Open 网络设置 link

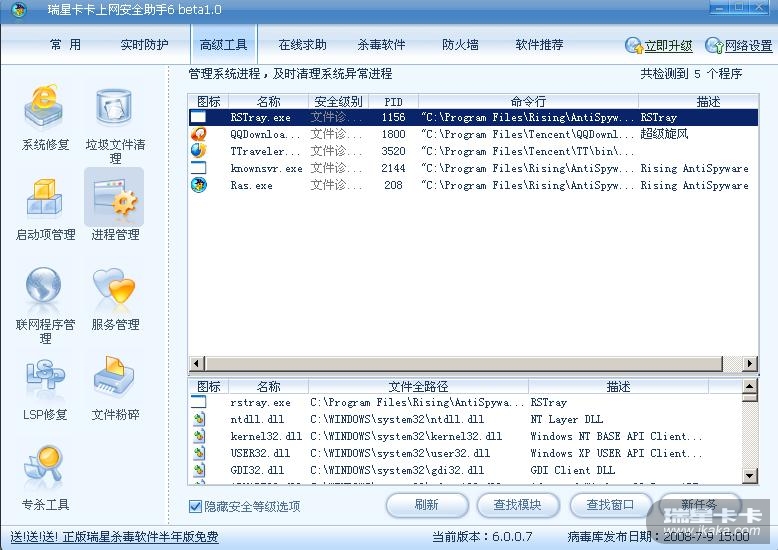coord(748,46)
